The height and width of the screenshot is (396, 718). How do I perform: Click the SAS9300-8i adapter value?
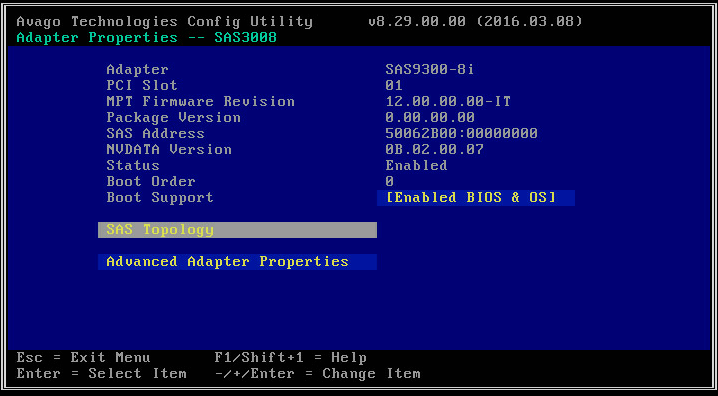point(430,70)
